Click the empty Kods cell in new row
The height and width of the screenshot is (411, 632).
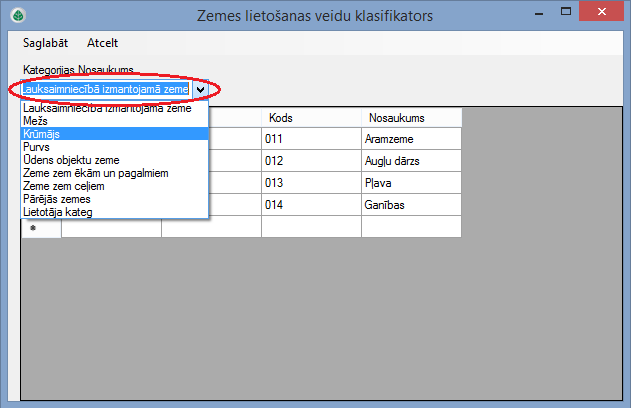point(311,226)
